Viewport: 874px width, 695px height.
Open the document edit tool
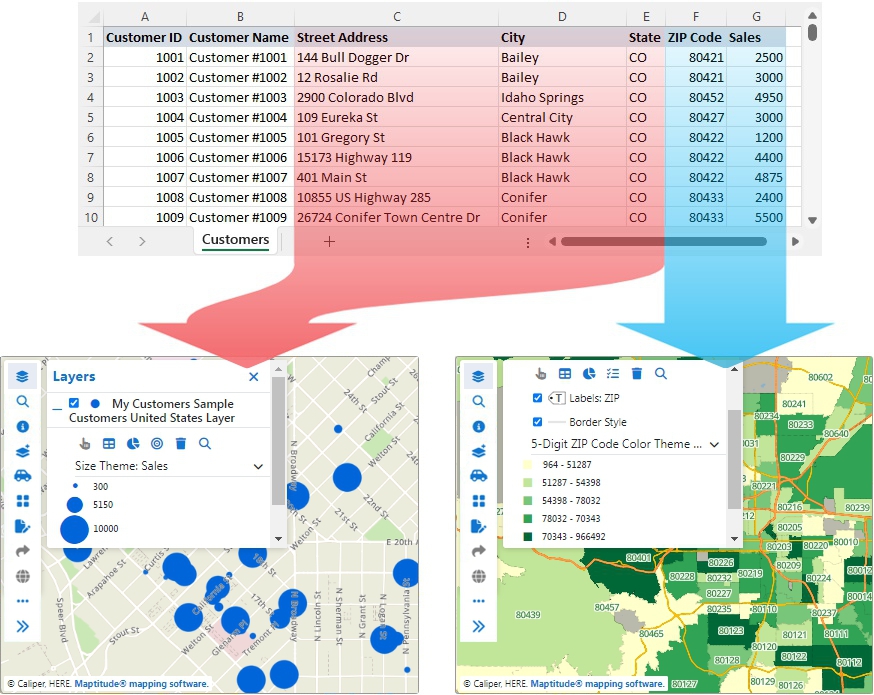[x=22, y=525]
